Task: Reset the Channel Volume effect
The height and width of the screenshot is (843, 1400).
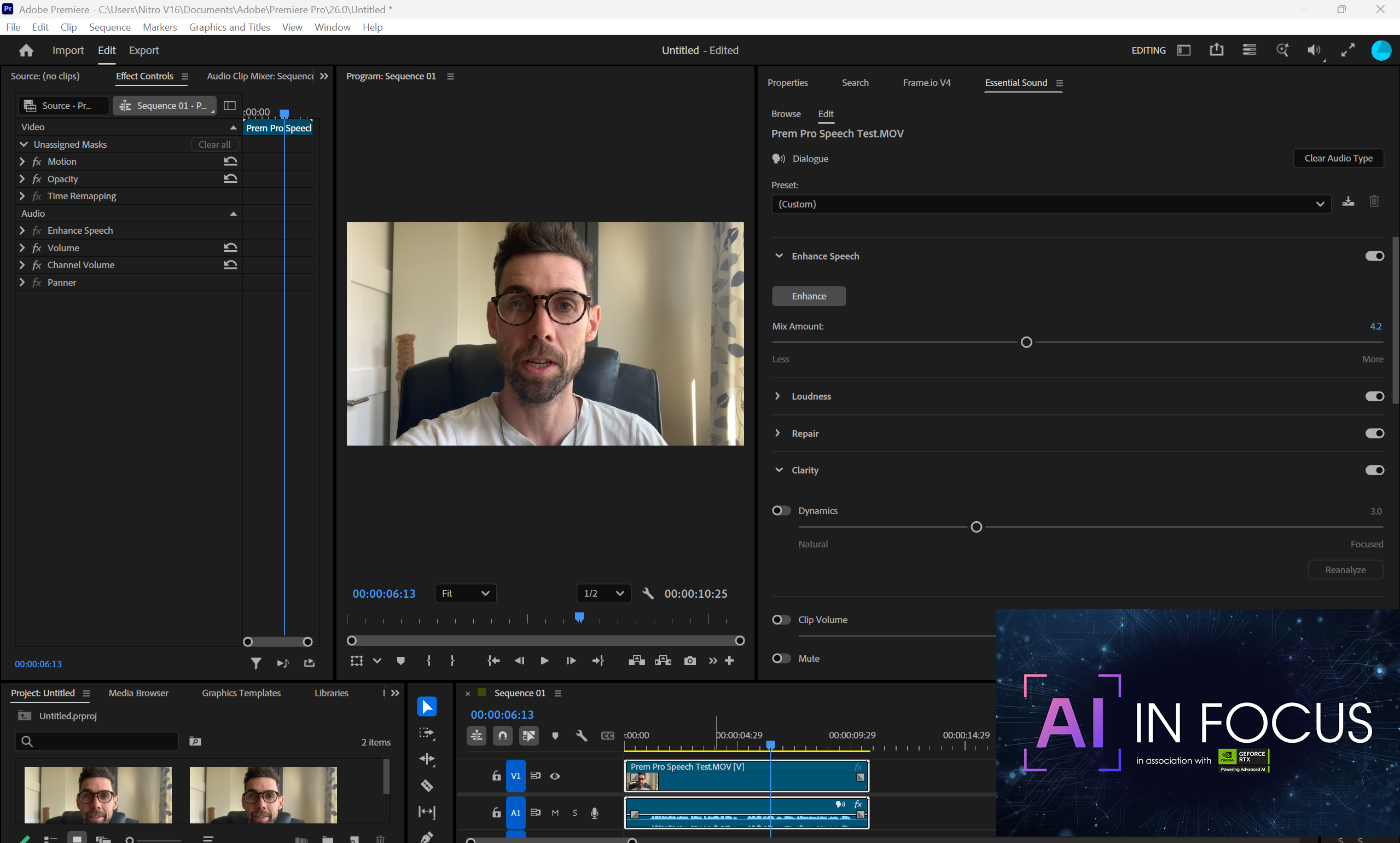Action: [230, 265]
